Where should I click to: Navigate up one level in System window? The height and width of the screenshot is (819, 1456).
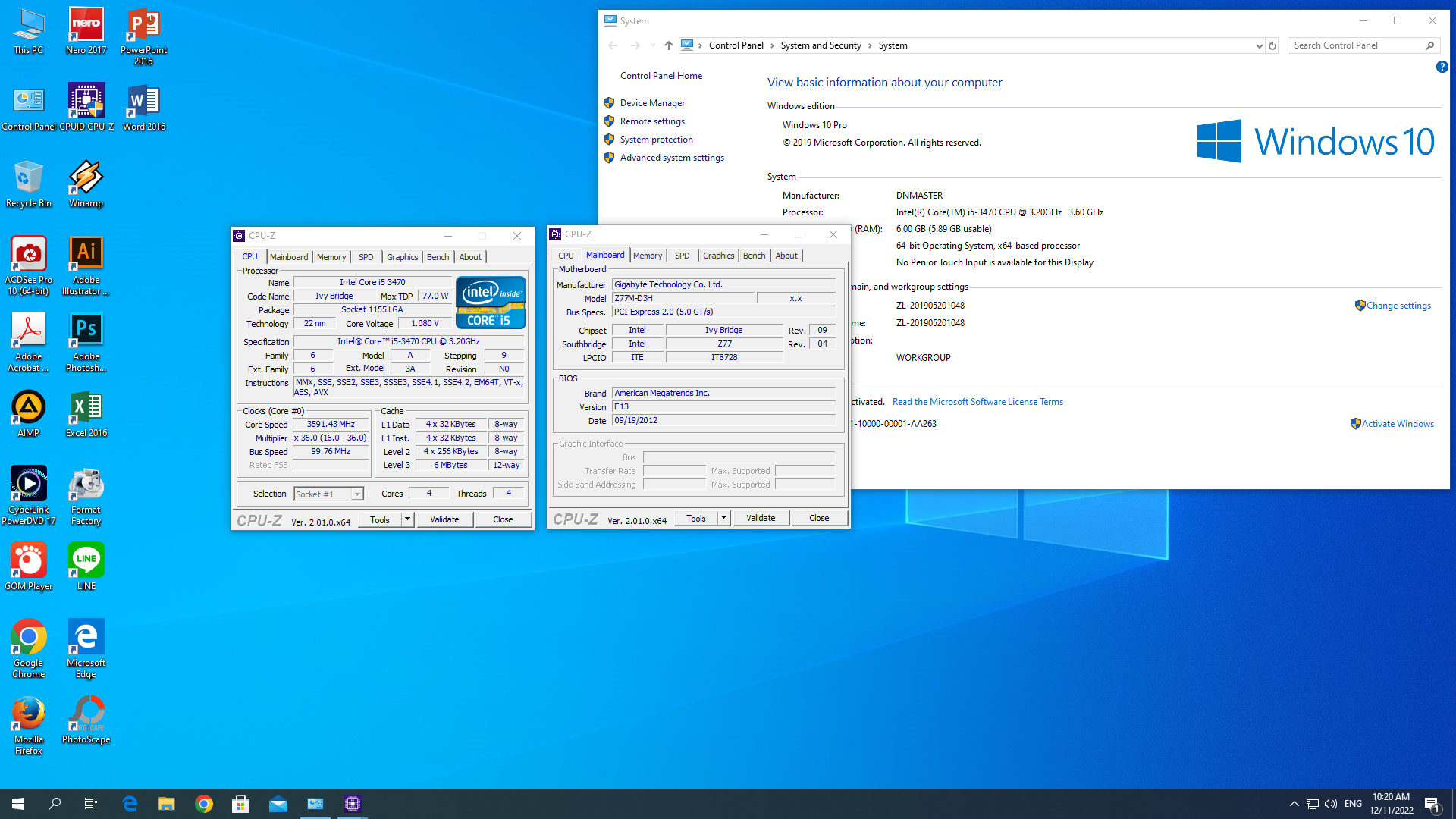(668, 45)
